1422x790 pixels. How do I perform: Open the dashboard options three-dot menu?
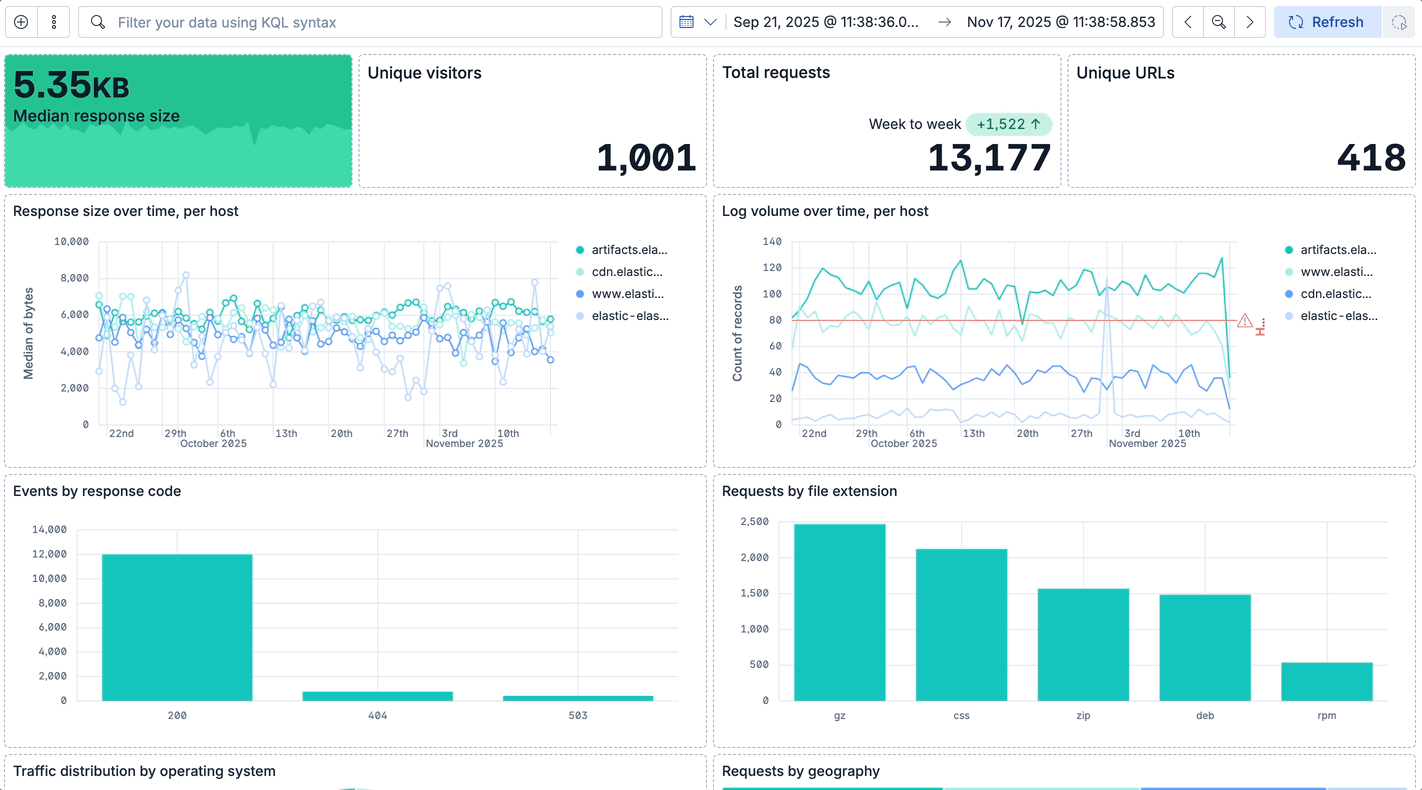(53, 21)
